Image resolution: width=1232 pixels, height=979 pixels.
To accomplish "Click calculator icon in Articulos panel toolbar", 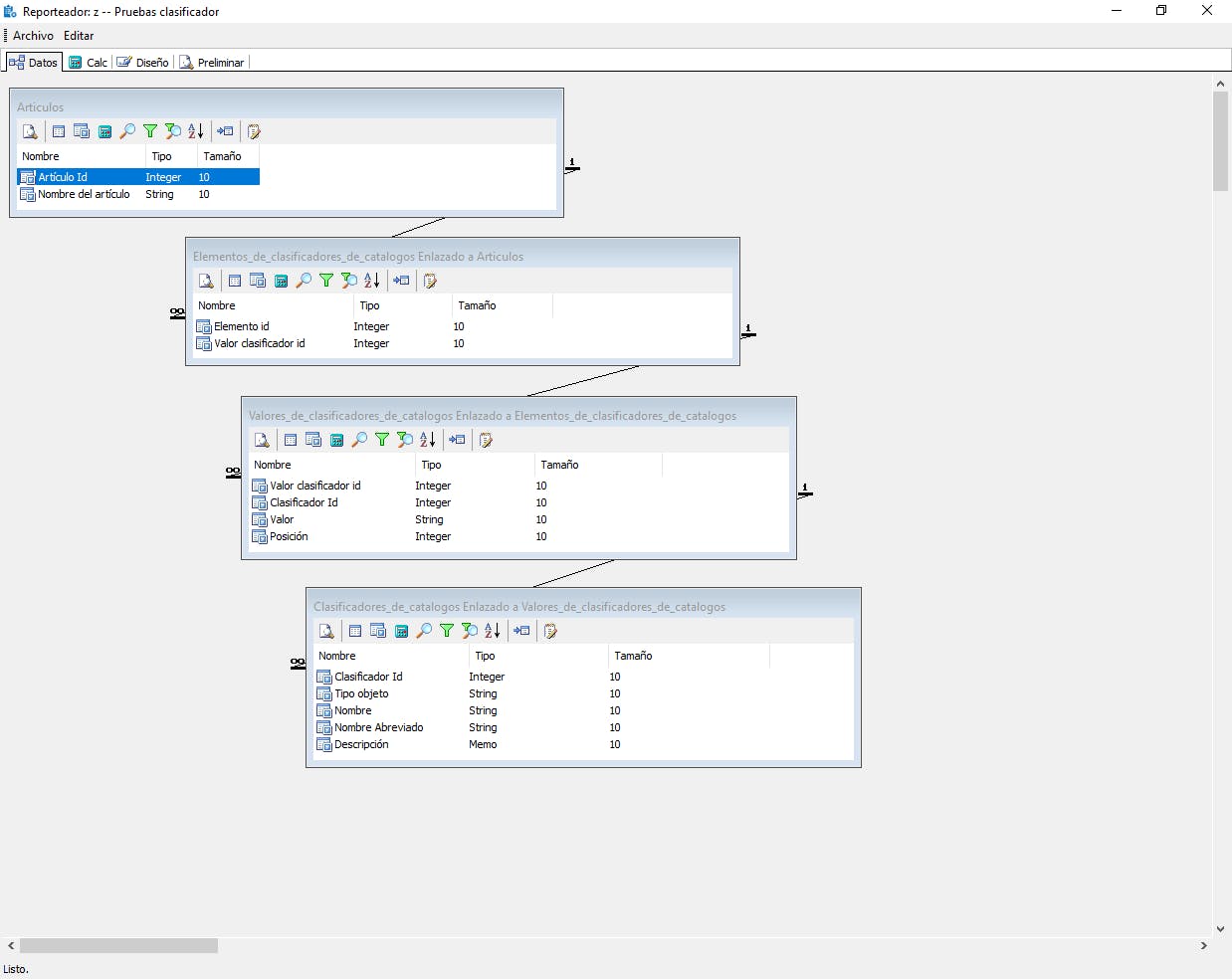I will pos(104,131).
